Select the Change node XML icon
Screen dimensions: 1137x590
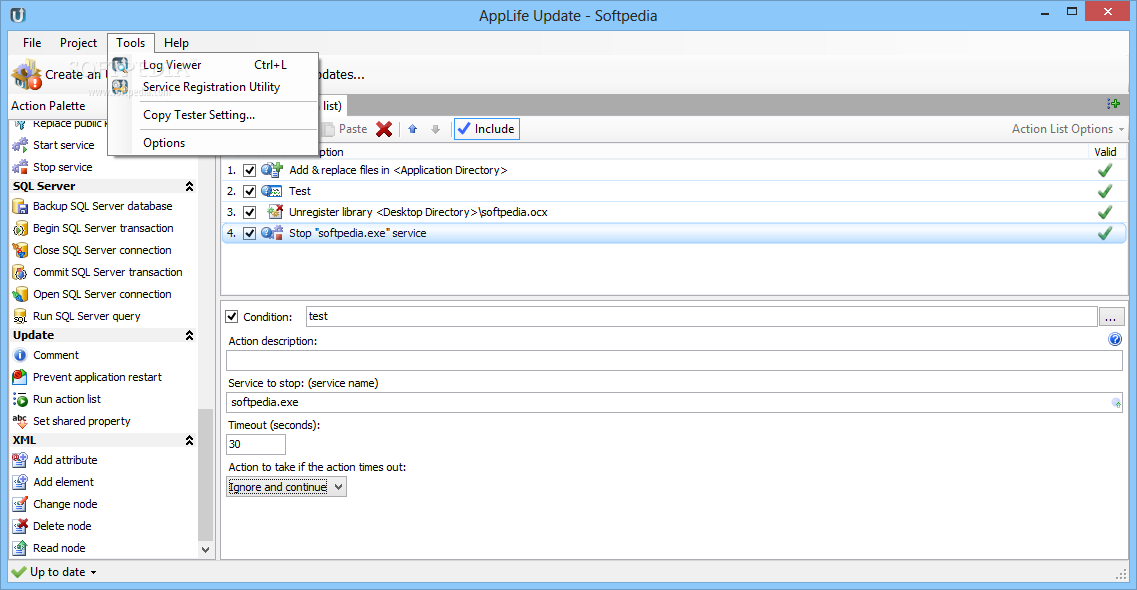(x=20, y=504)
